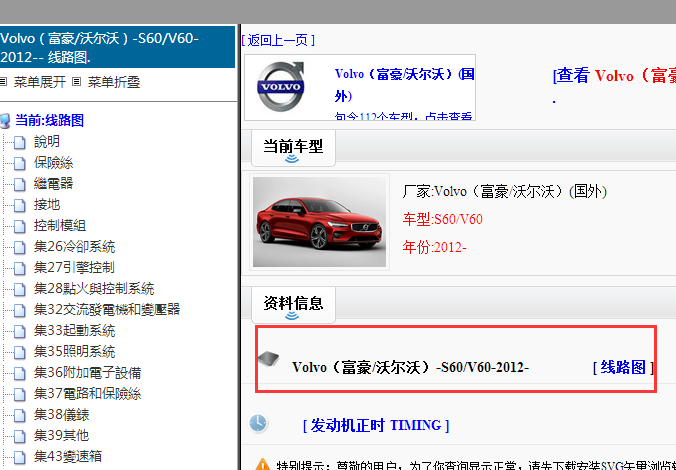This screenshot has width=676, height=470.
Task: Click the page icon beside 集43變速箱
Action: coord(19,457)
